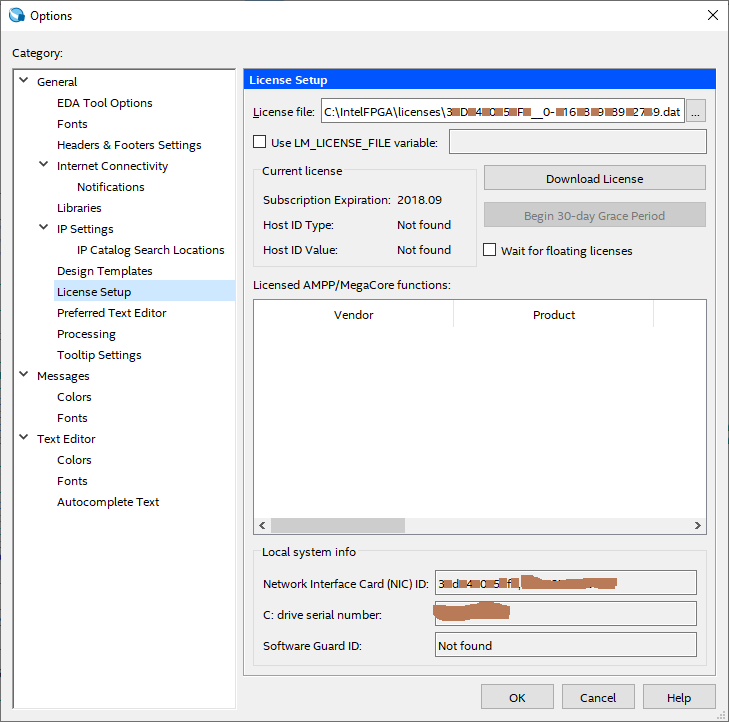Collapse the Text Editor category
The image size is (729, 722).
click(24, 437)
